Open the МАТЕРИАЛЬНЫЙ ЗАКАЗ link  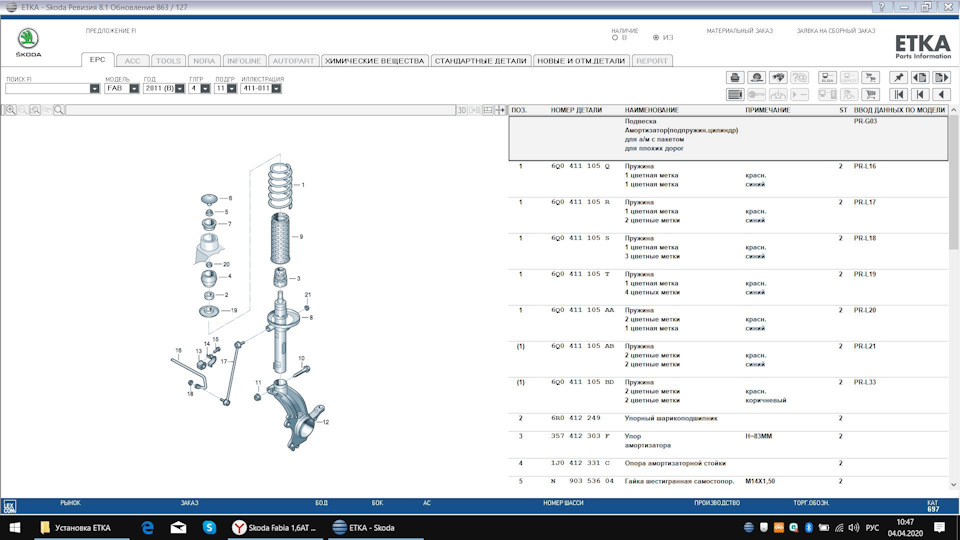740,31
